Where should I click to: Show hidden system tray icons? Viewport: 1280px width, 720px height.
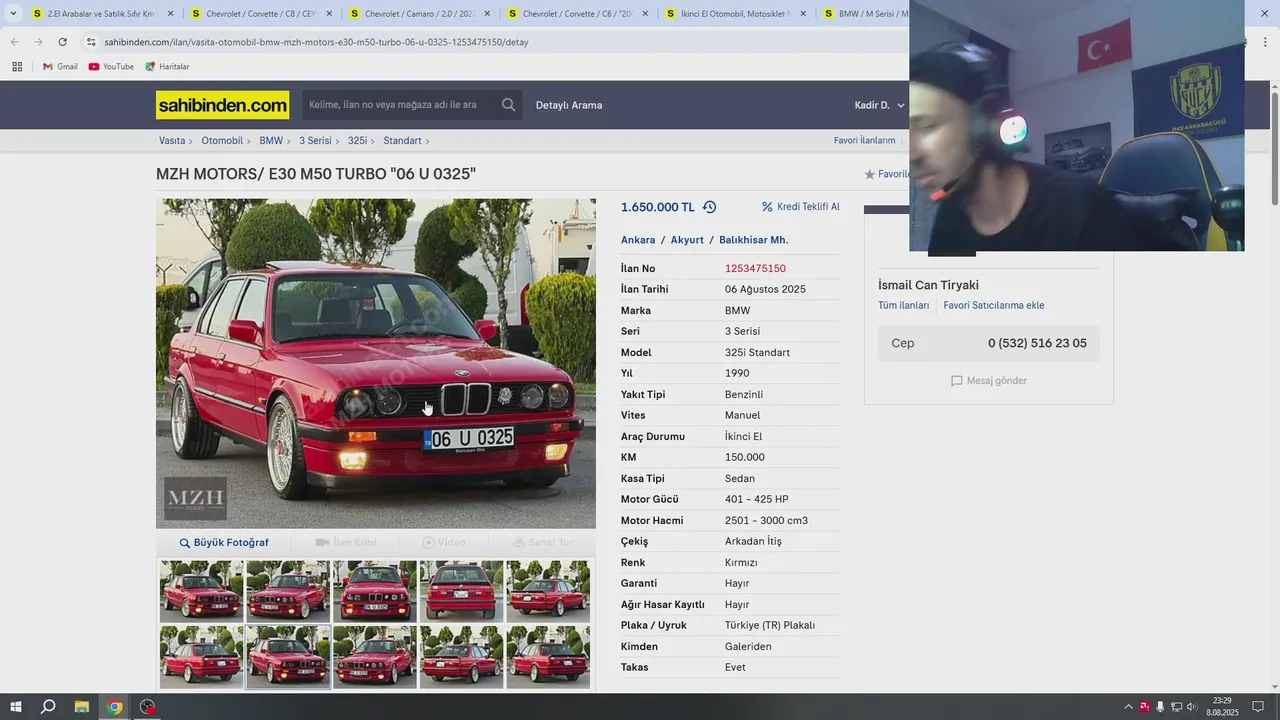click(x=1128, y=707)
